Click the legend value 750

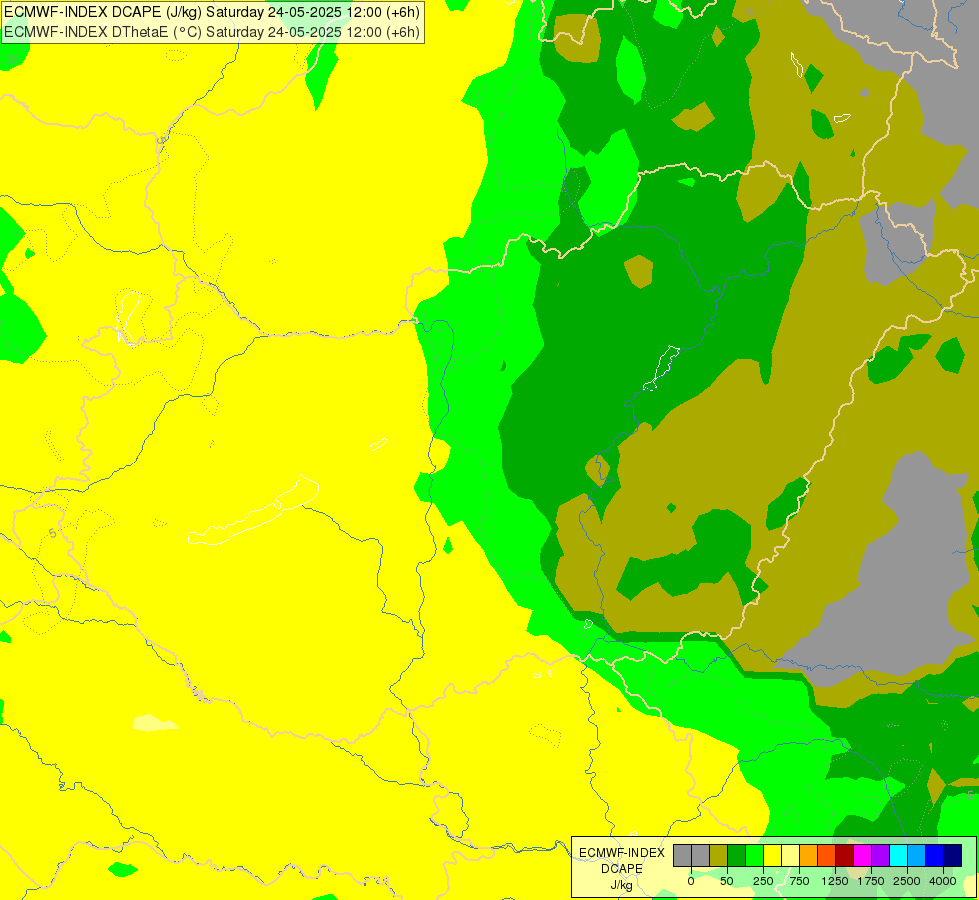799,881
